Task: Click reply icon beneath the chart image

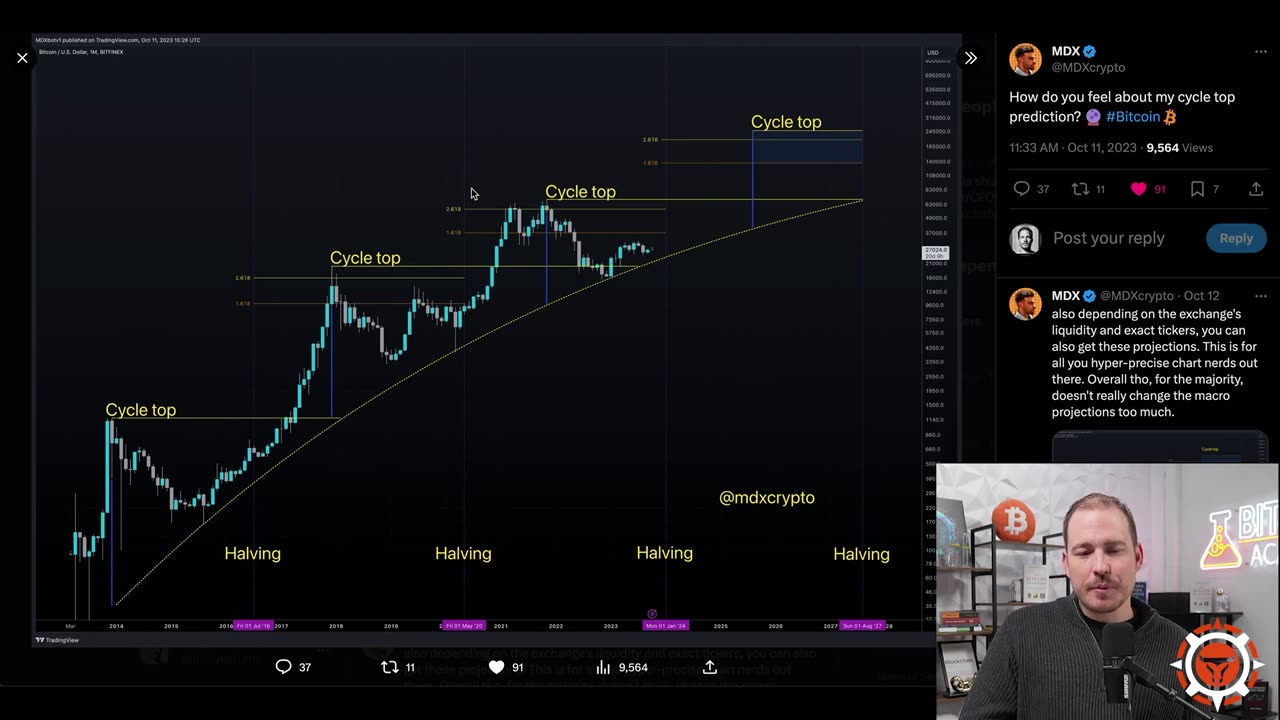Action: coord(283,667)
